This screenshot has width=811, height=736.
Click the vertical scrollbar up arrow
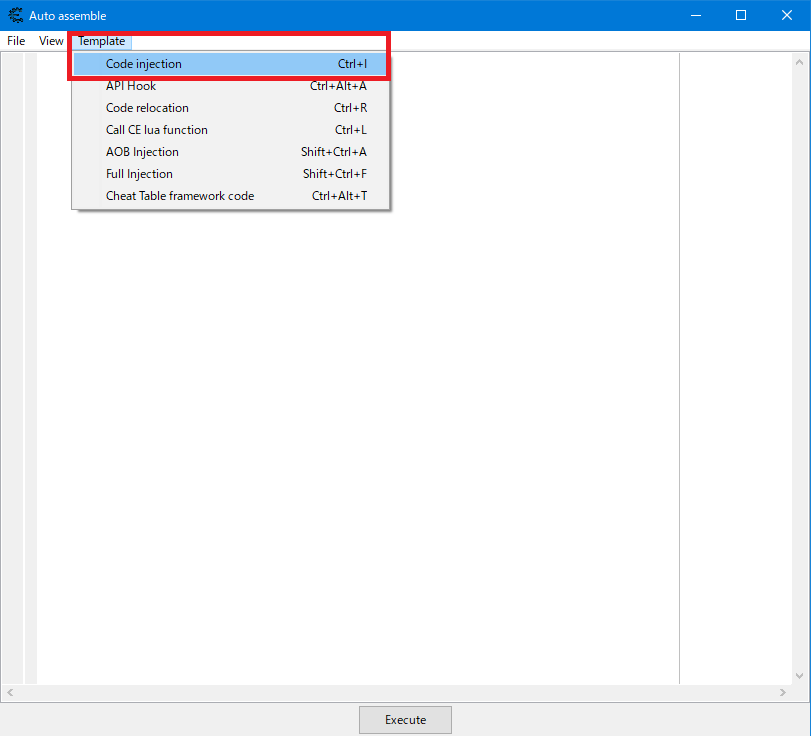pyautogui.click(x=800, y=62)
